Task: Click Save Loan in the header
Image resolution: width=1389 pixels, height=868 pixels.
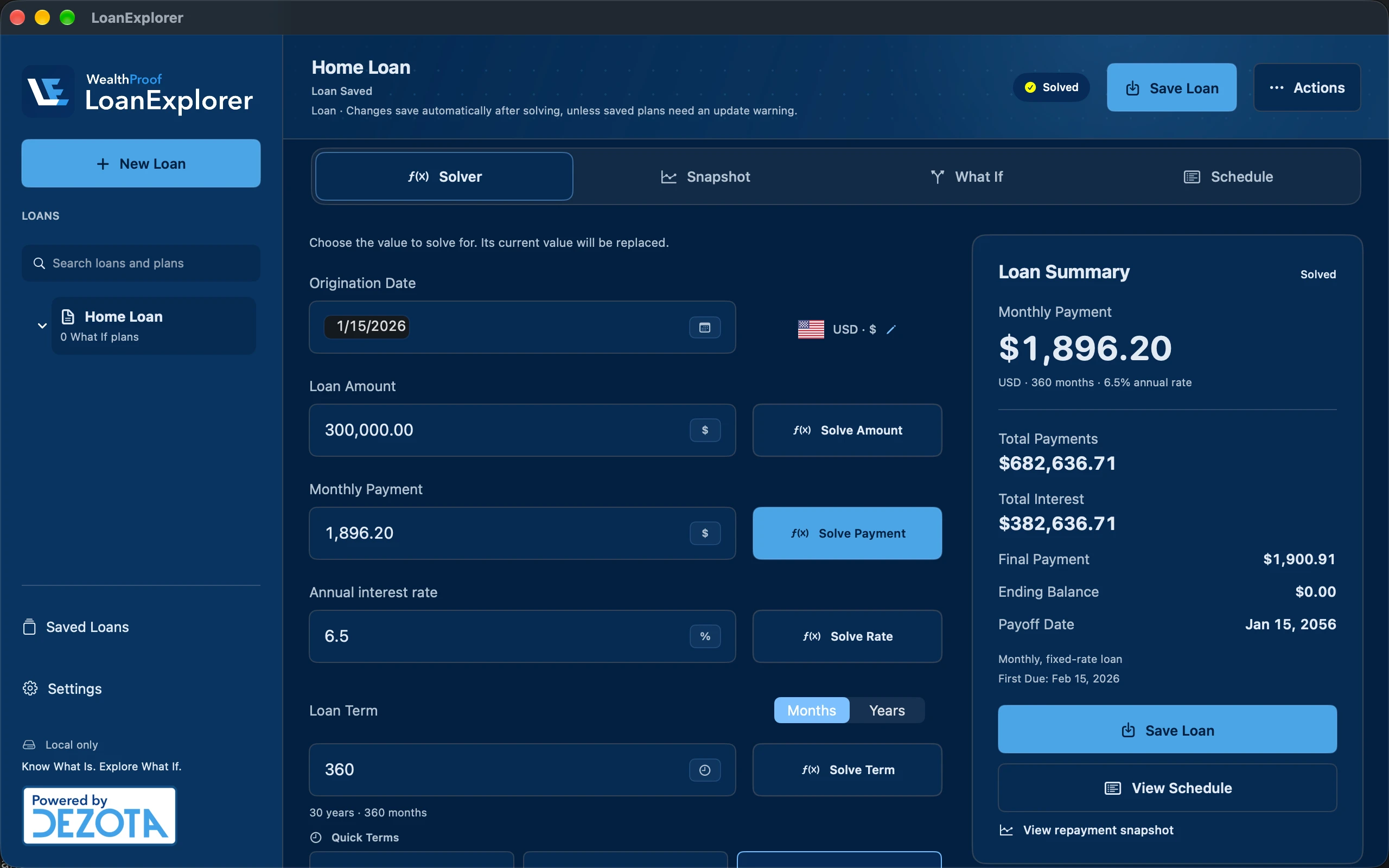Action: point(1171,87)
